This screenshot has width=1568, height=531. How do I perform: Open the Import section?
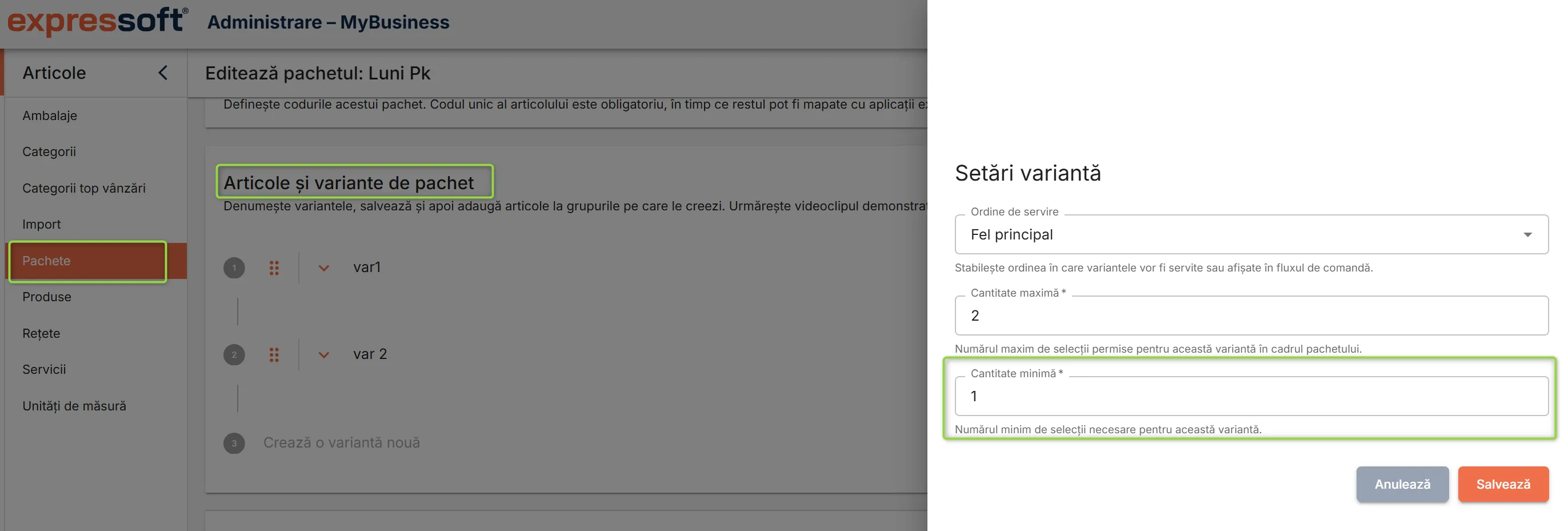tap(41, 224)
